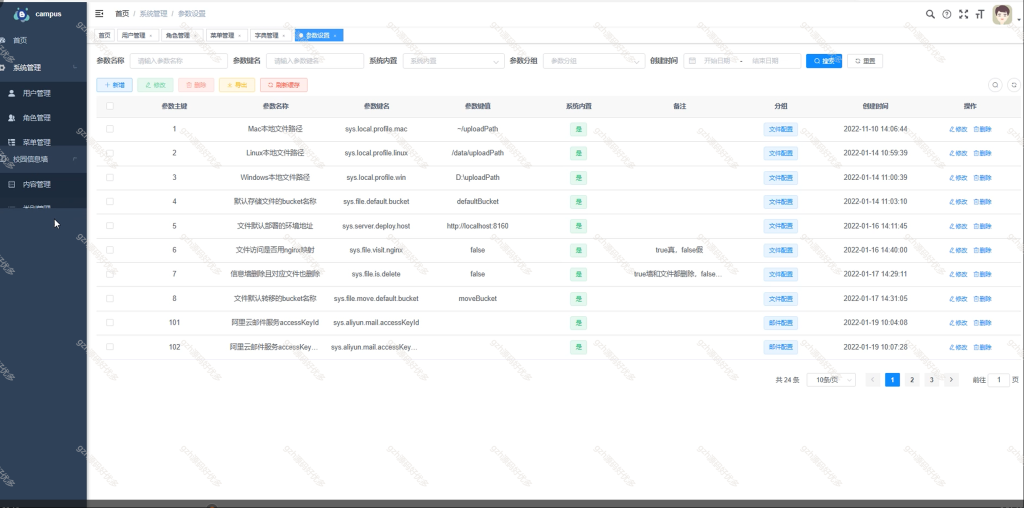
Task: Edit the defaultBucket row
Action: click(x=958, y=202)
